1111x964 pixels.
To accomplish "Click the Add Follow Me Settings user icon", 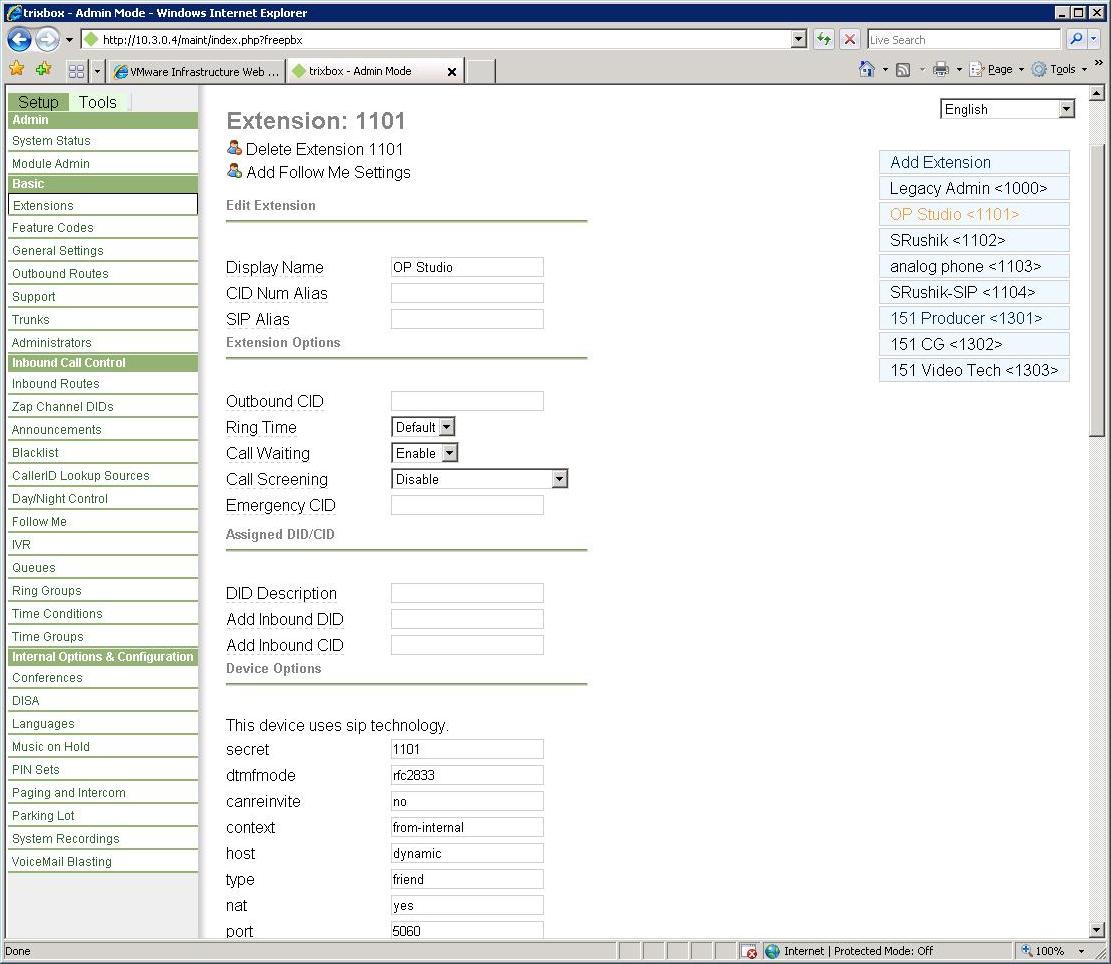I will (x=235, y=171).
